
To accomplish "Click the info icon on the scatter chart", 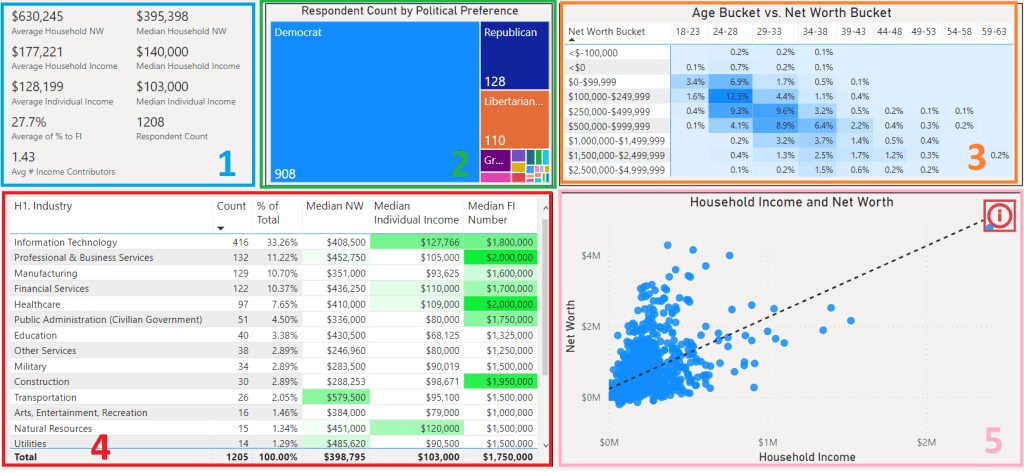I will coord(1001,214).
